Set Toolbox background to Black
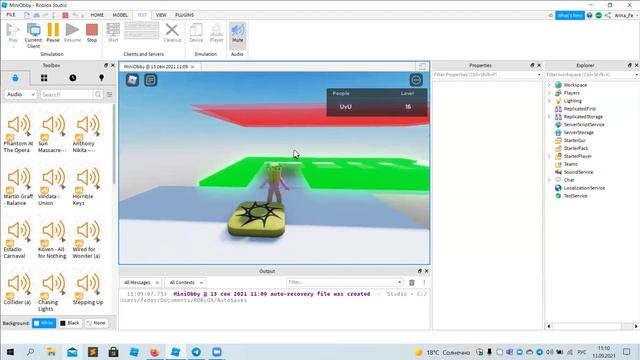The image size is (640, 360). point(70,323)
